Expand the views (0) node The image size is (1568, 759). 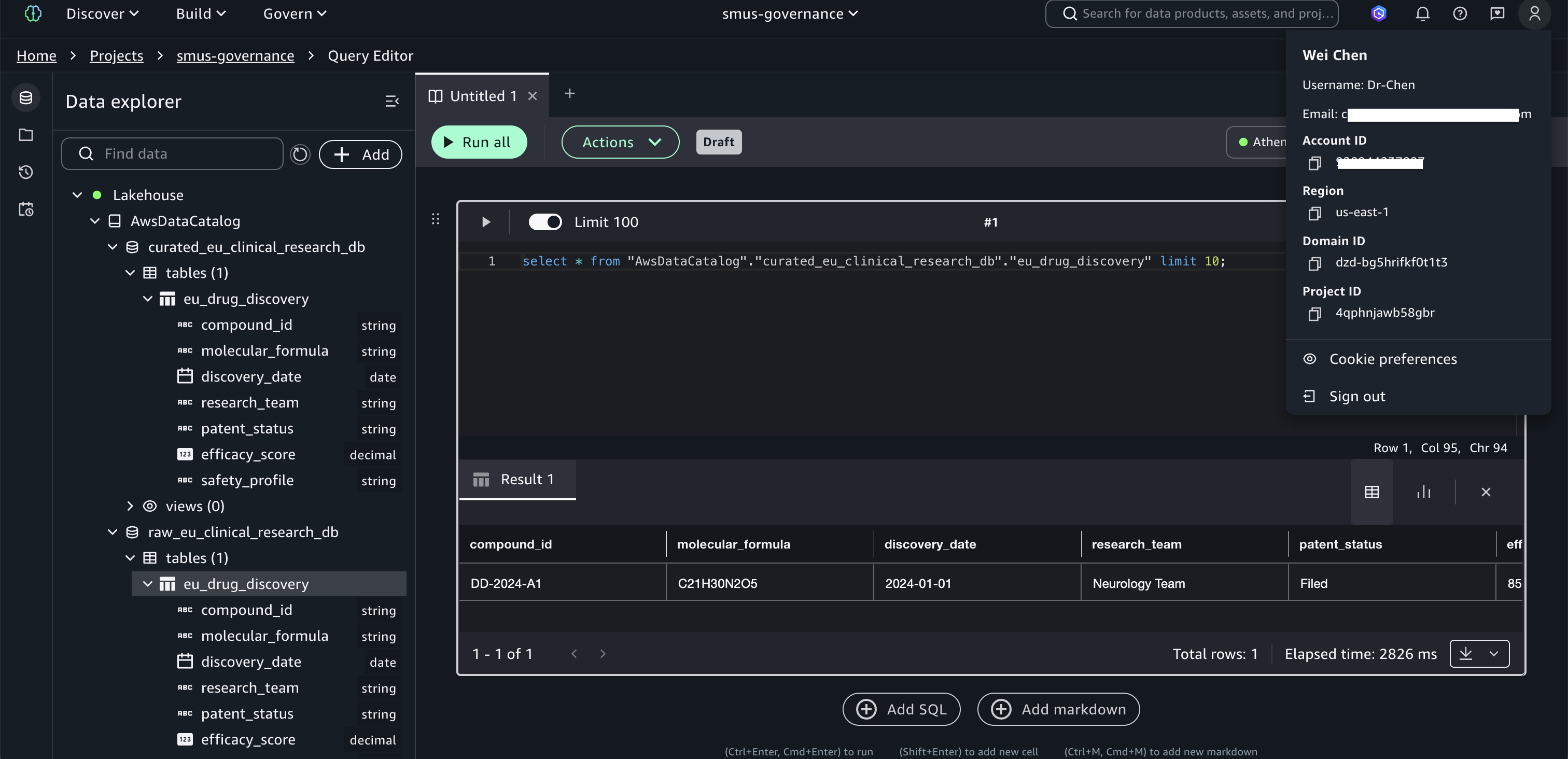130,506
